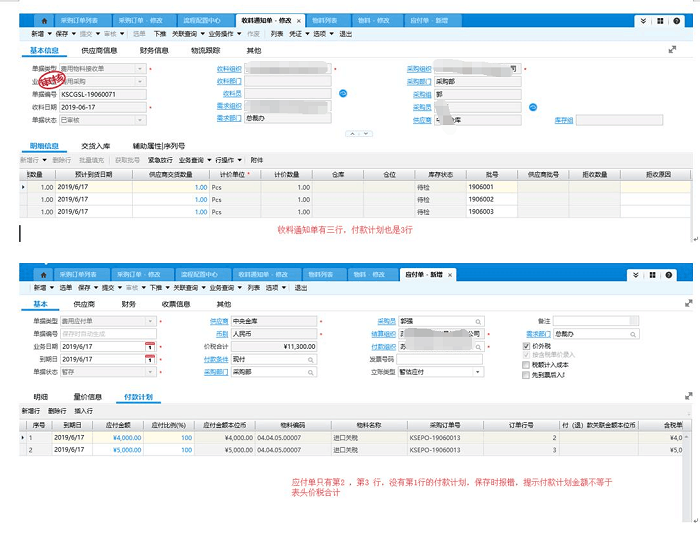Click the home icon tab in lower window
Image resolution: width=700 pixels, height=537 pixels.
[44, 274]
